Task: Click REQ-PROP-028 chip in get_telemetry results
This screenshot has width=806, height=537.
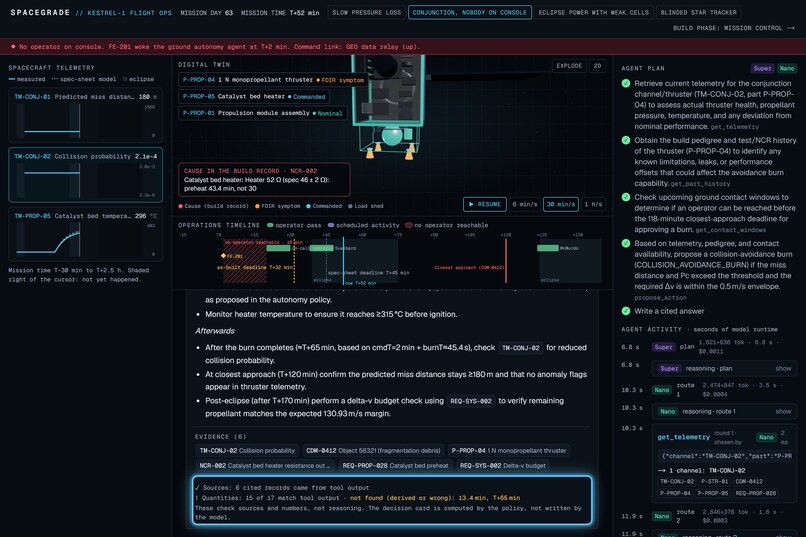Action: pyautogui.click(x=755, y=493)
